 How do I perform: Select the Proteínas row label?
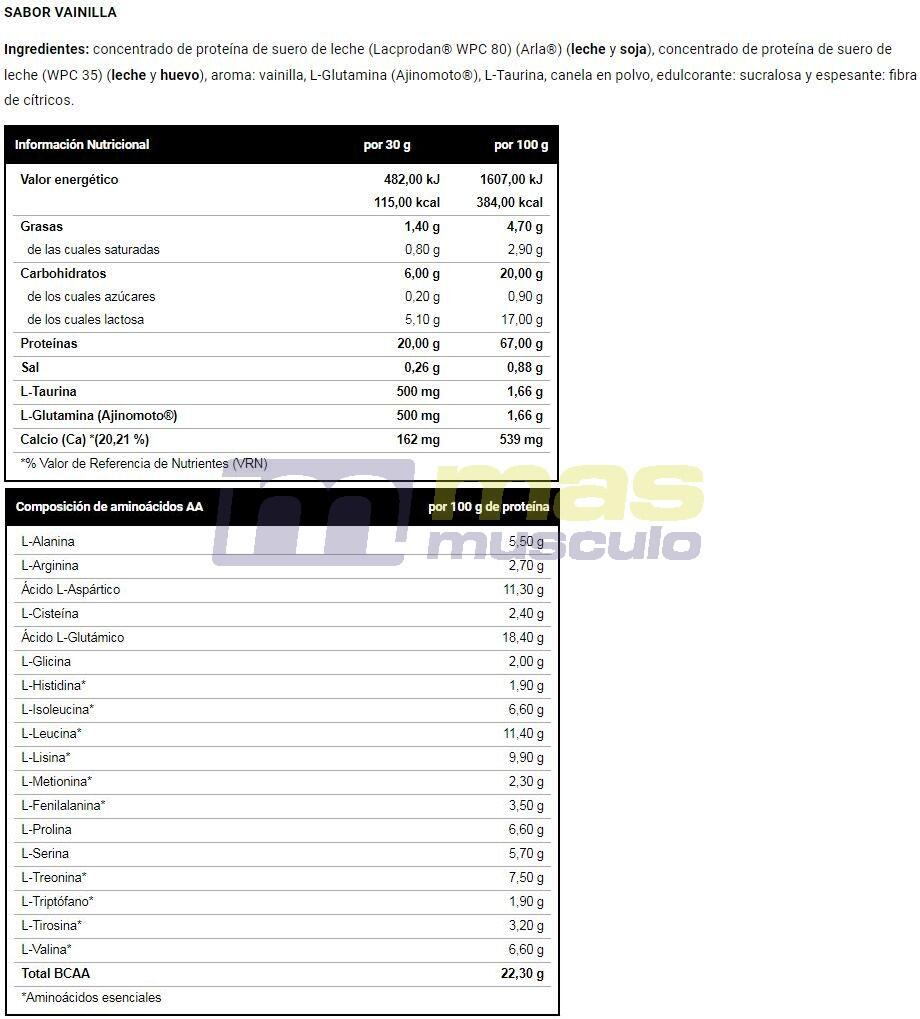coord(49,343)
